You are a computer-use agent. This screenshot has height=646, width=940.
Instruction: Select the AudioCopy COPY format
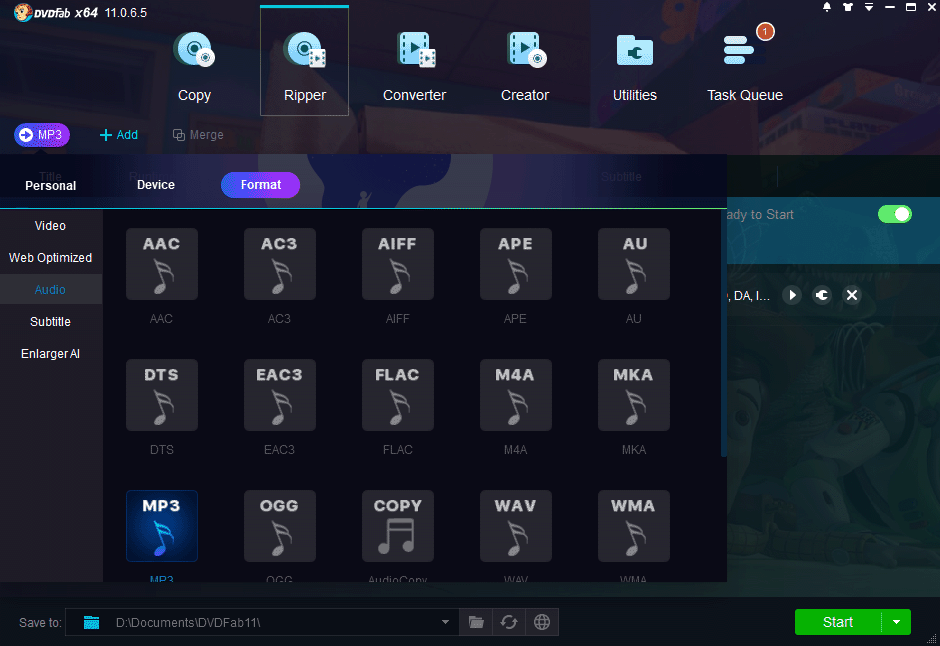[x=397, y=526]
